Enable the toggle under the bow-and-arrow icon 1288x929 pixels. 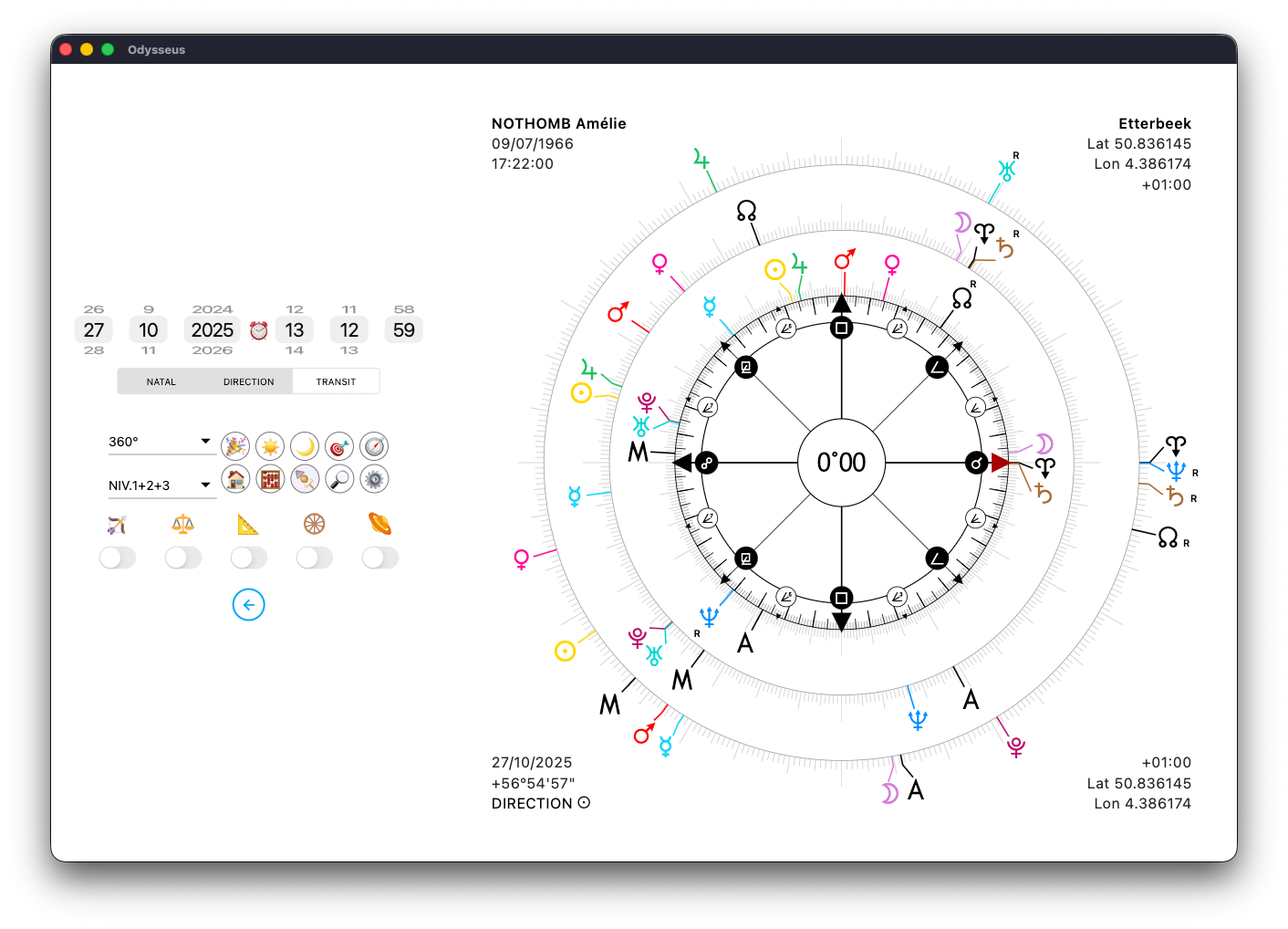click(118, 558)
